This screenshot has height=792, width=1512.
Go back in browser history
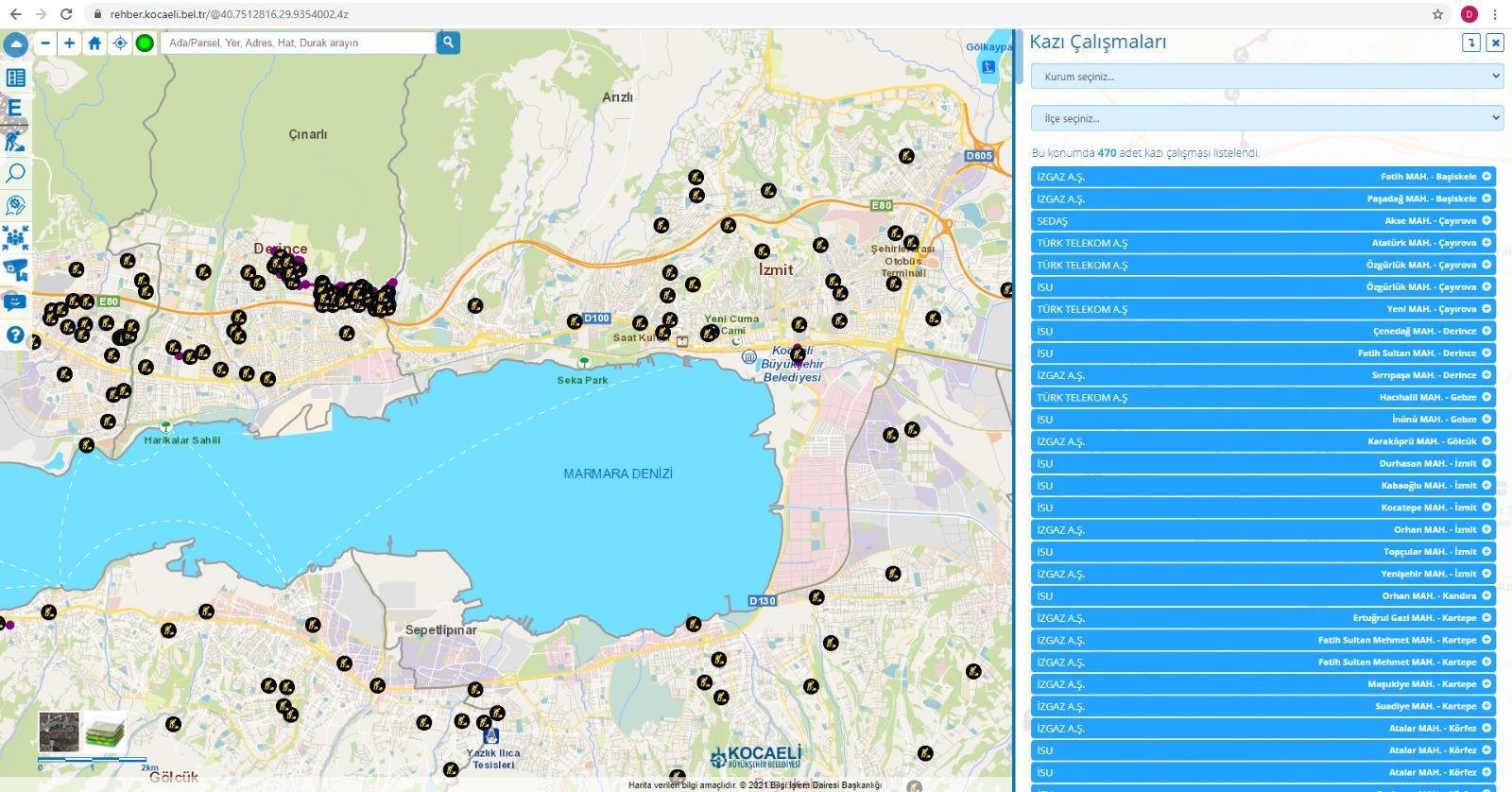pos(15,14)
